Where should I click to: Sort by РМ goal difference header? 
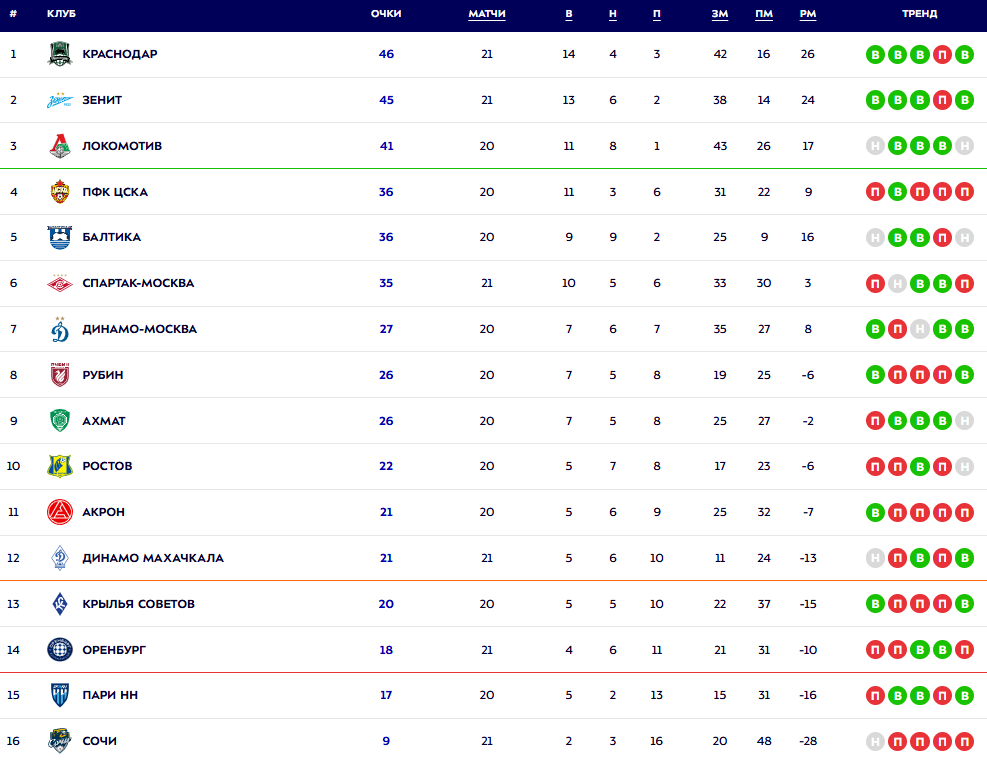tap(808, 14)
